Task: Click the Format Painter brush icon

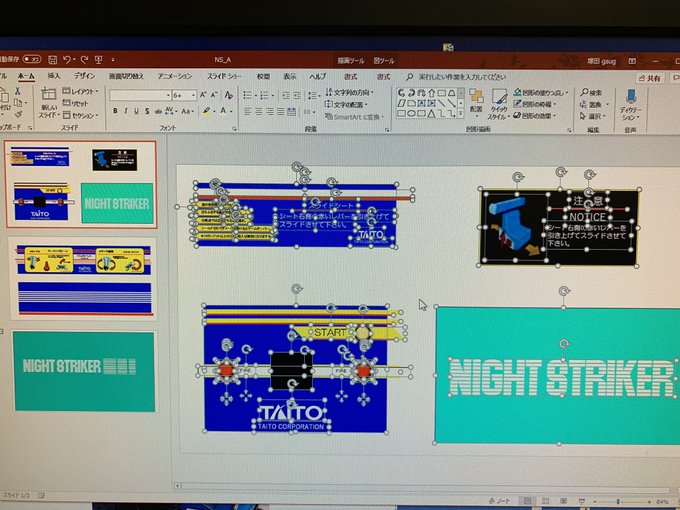Action: [x=18, y=114]
